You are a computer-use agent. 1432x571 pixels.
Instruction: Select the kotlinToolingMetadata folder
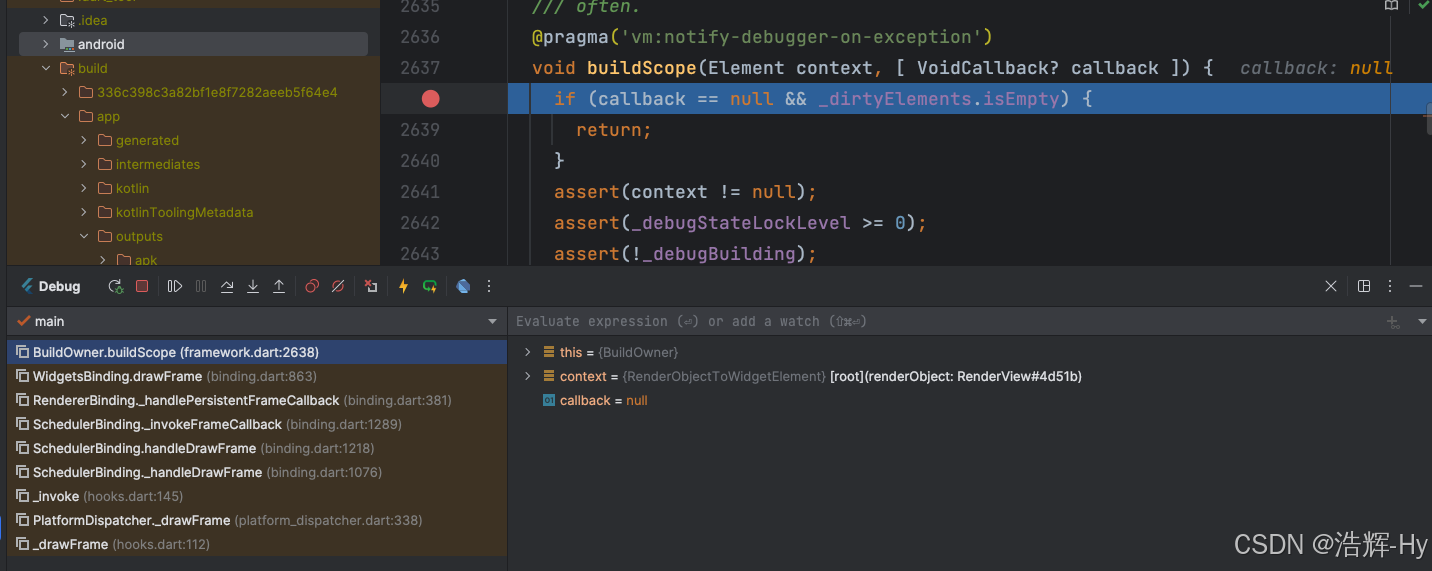pos(184,212)
